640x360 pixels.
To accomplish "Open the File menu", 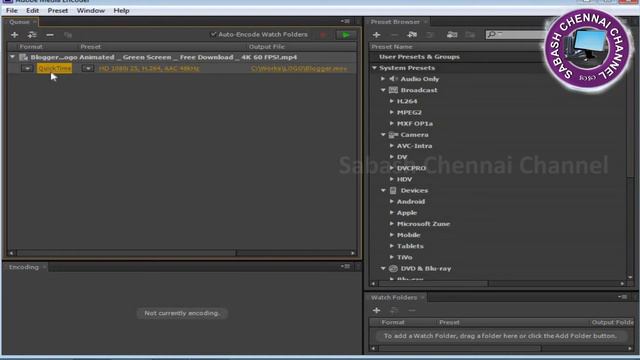I will coord(12,11).
